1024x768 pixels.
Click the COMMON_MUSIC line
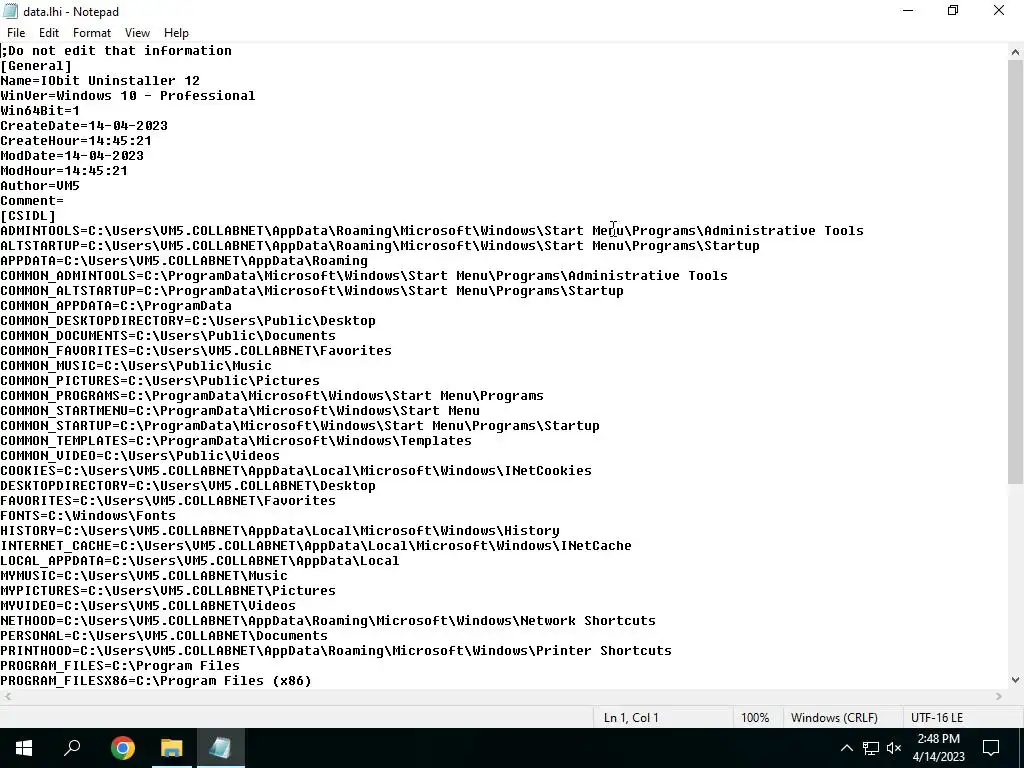click(136, 366)
